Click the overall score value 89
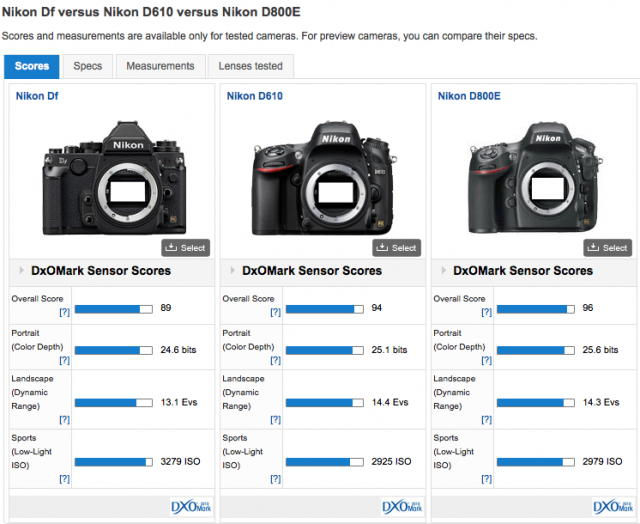Screen dimensions: 640x524 166,308
